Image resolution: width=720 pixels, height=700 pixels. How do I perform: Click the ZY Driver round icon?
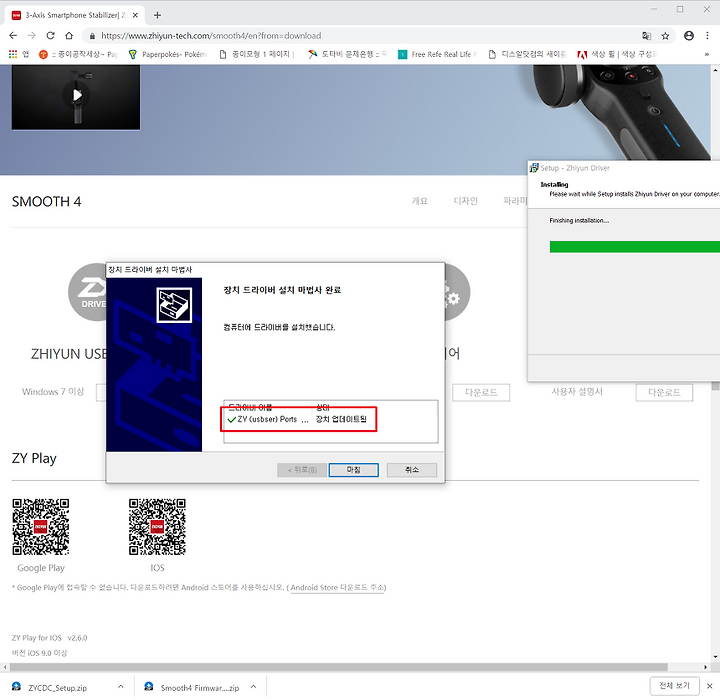tap(87, 292)
